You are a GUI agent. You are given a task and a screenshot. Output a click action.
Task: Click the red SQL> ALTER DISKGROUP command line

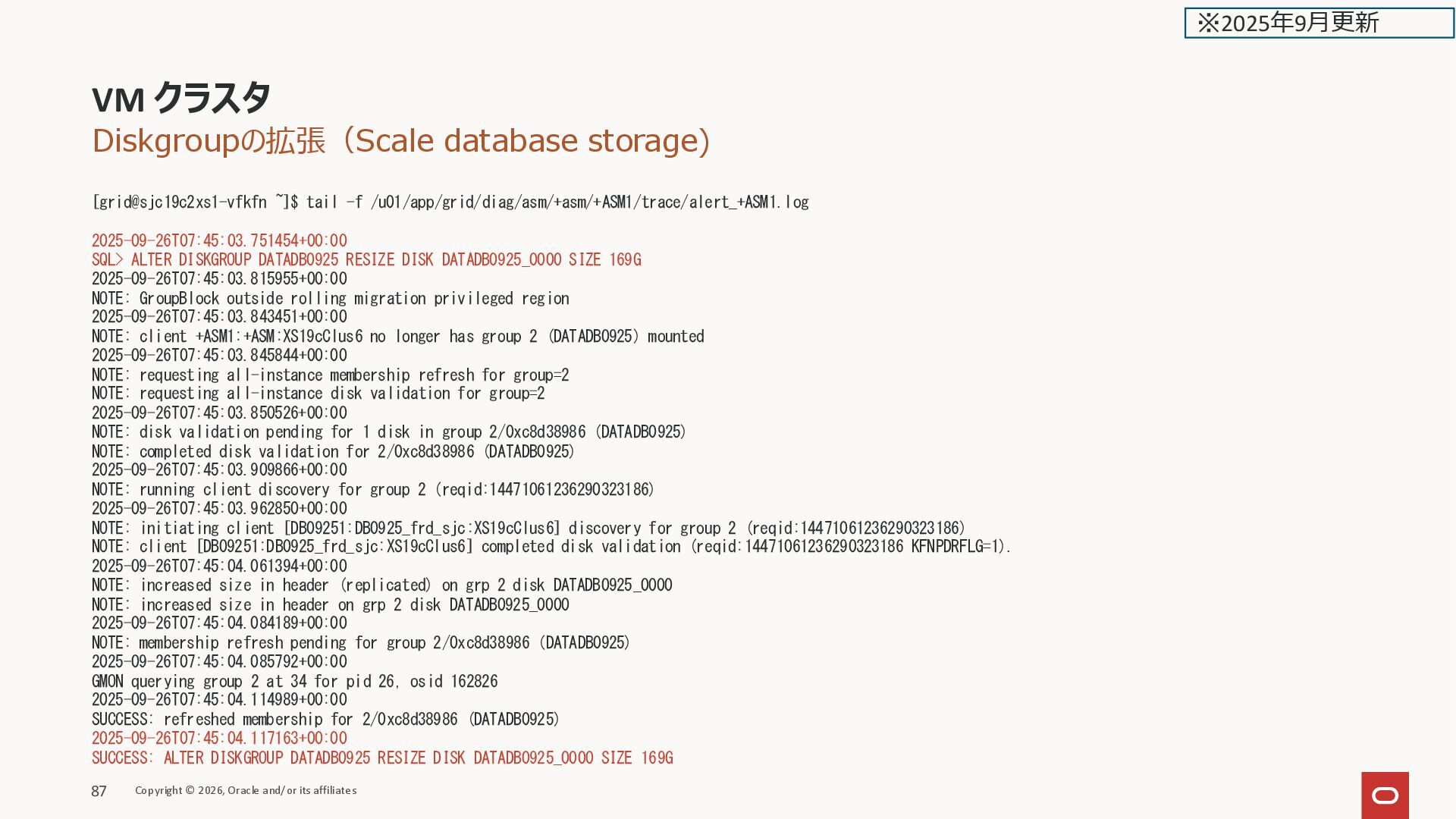pyautogui.click(x=366, y=260)
